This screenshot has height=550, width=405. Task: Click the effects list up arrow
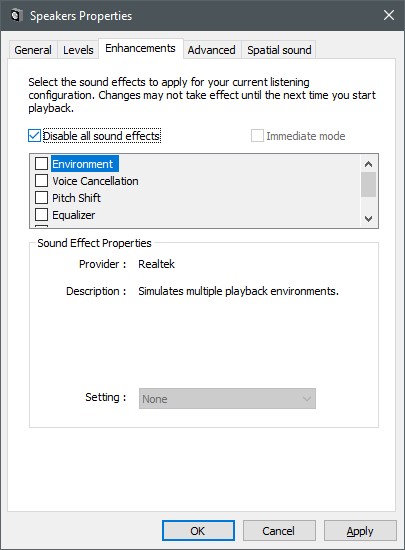[x=368, y=164]
